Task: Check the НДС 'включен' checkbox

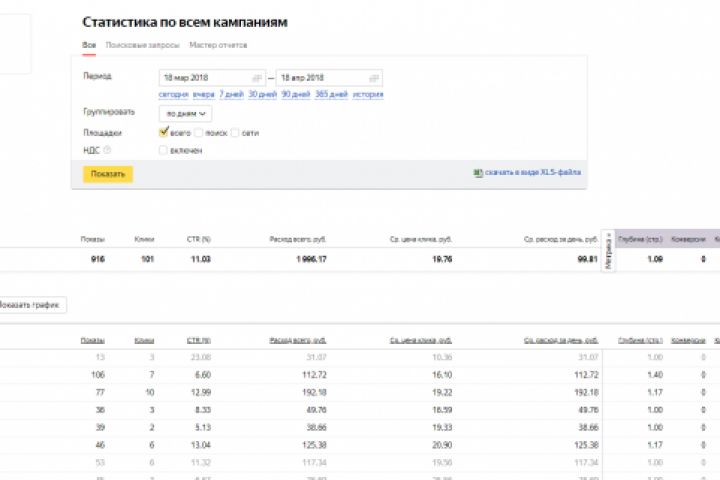Action: pyautogui.click(x=163, y=150)
